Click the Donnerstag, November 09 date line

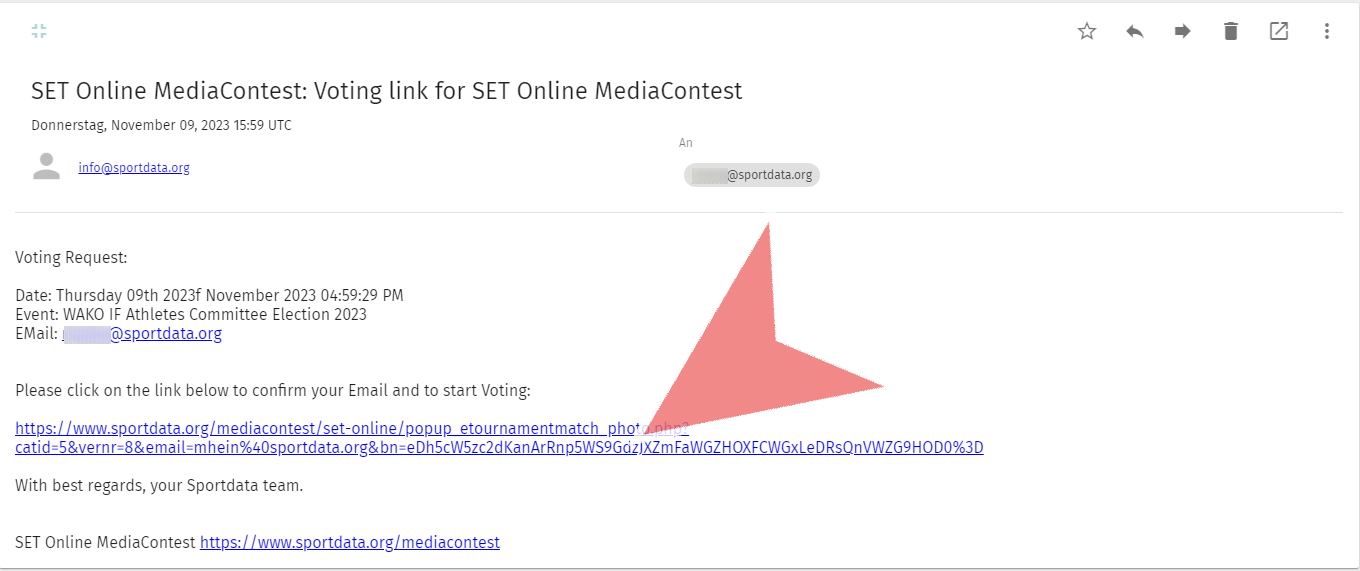(161, 126)
